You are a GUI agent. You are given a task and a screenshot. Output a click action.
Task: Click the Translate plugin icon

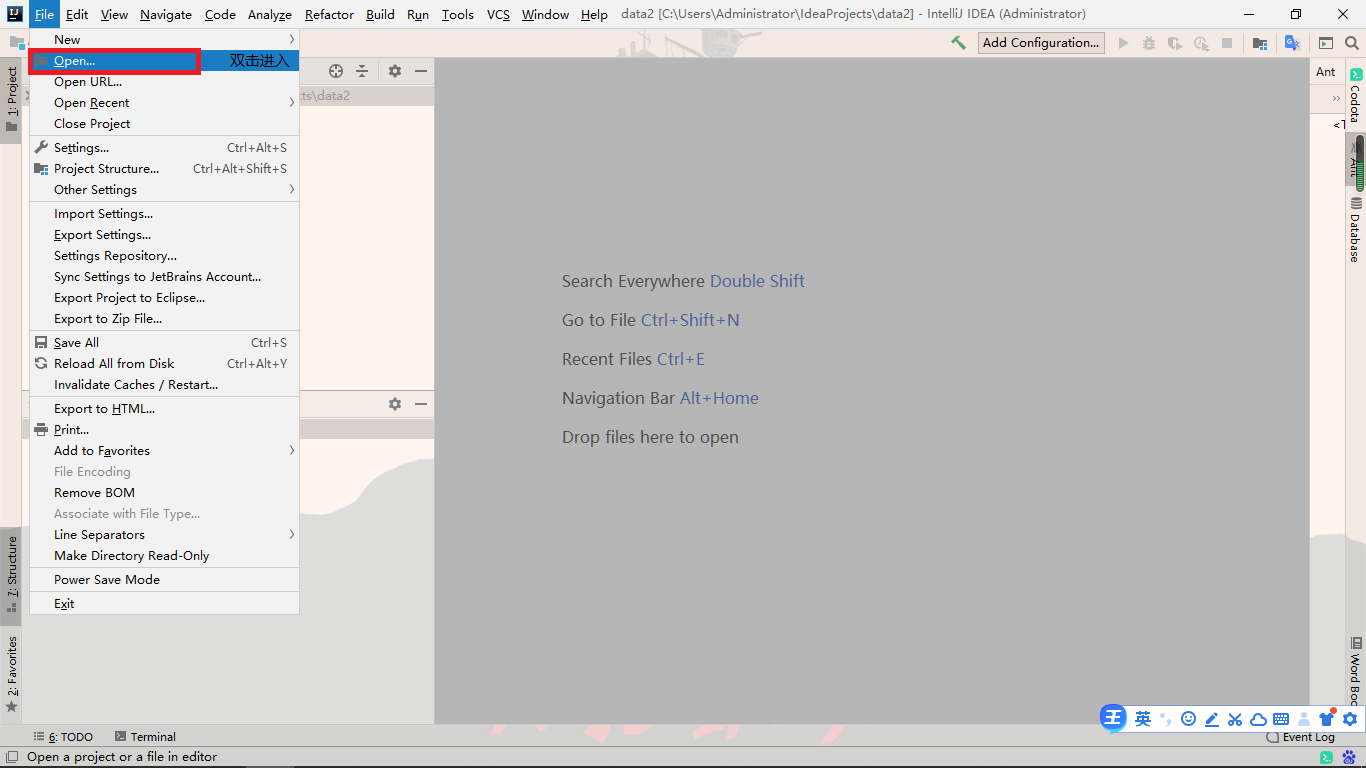click(1292, 43)
